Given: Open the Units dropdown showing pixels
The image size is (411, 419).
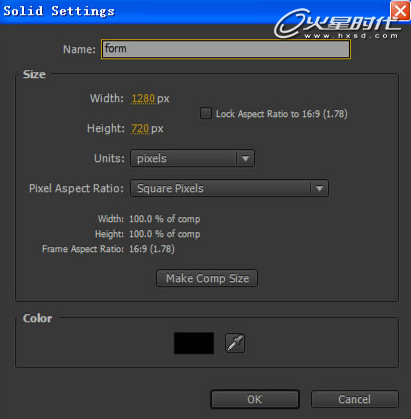Looking at the screenshot, I should coord(192,158).
